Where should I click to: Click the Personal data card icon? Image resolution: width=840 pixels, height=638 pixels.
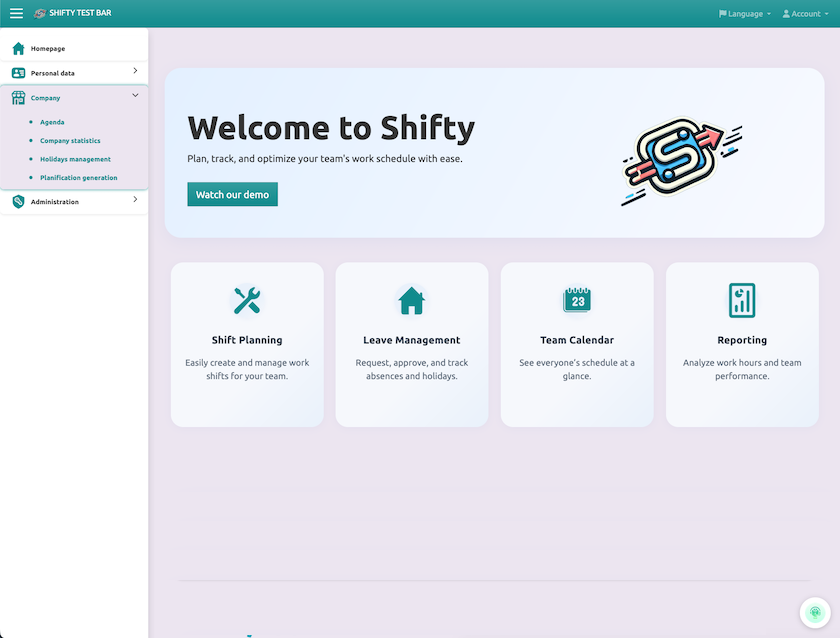[18, 73]
